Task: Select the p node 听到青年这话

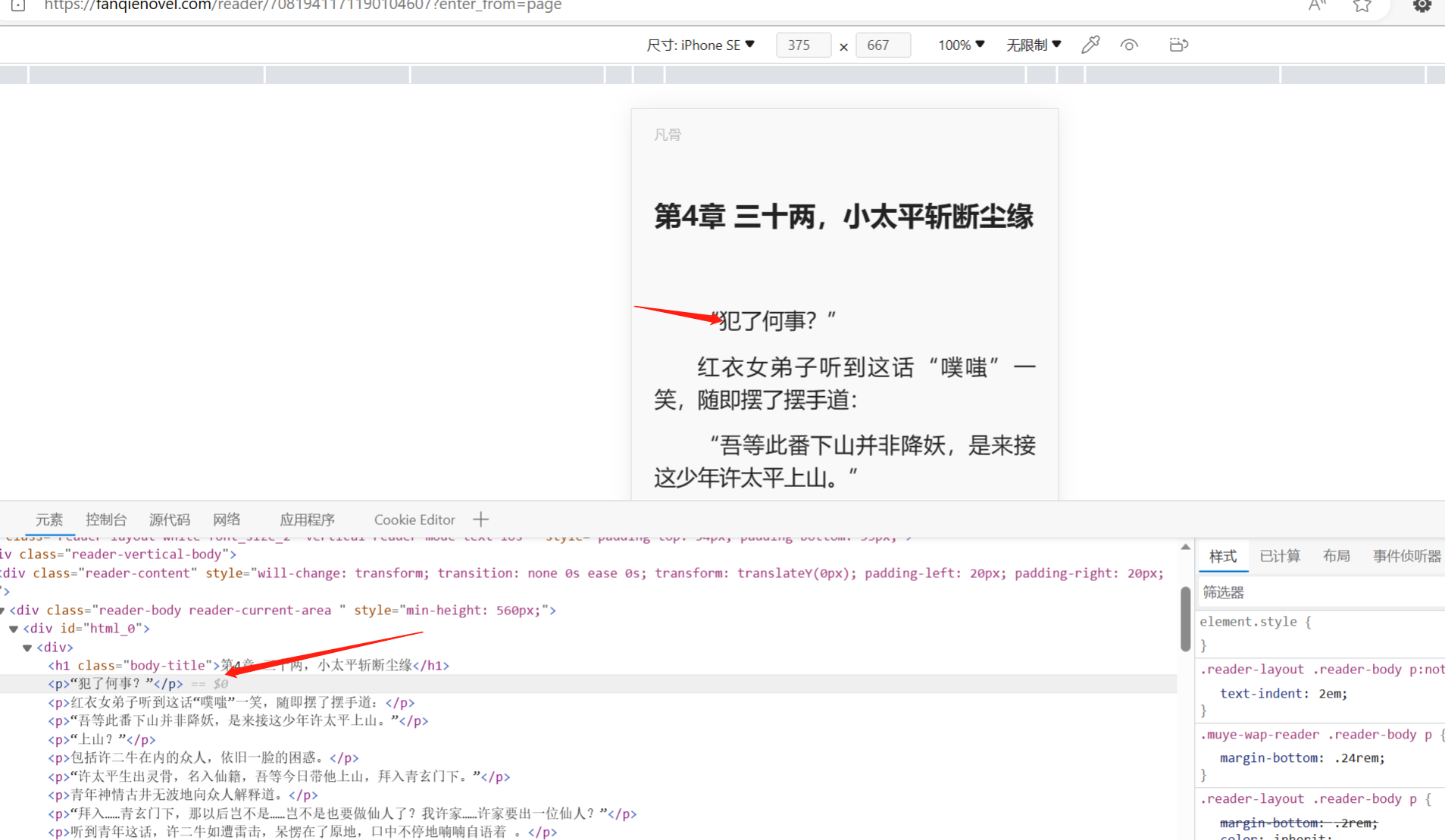Action: tap(302, 832)
